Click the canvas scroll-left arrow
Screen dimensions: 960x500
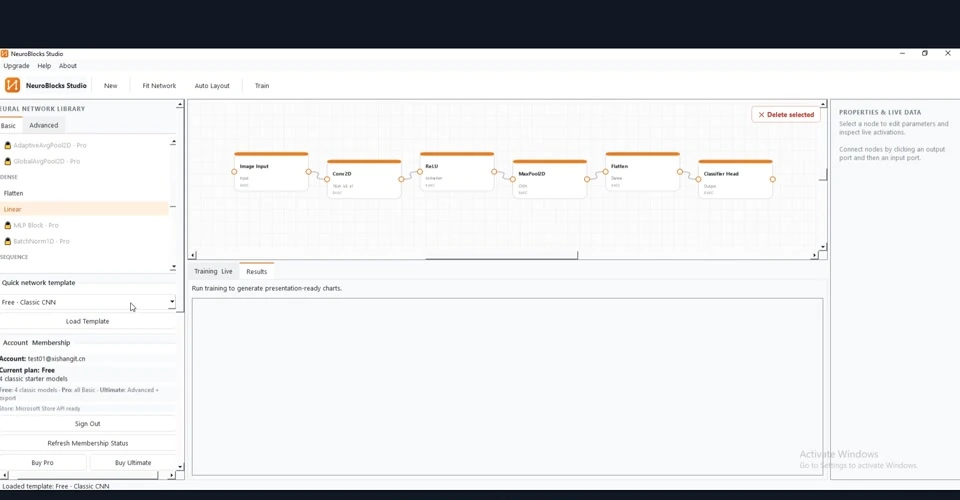[x=193, y=255]
